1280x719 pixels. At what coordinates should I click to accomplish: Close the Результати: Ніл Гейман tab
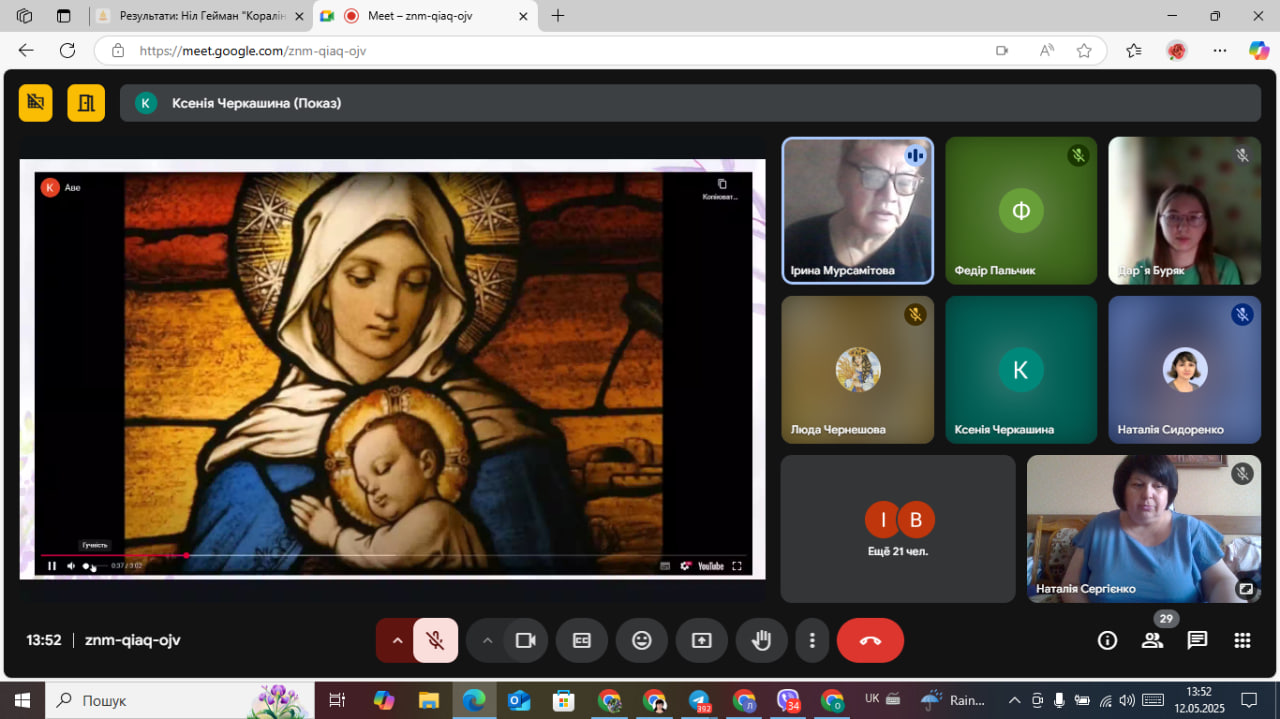tap(299, 16)
